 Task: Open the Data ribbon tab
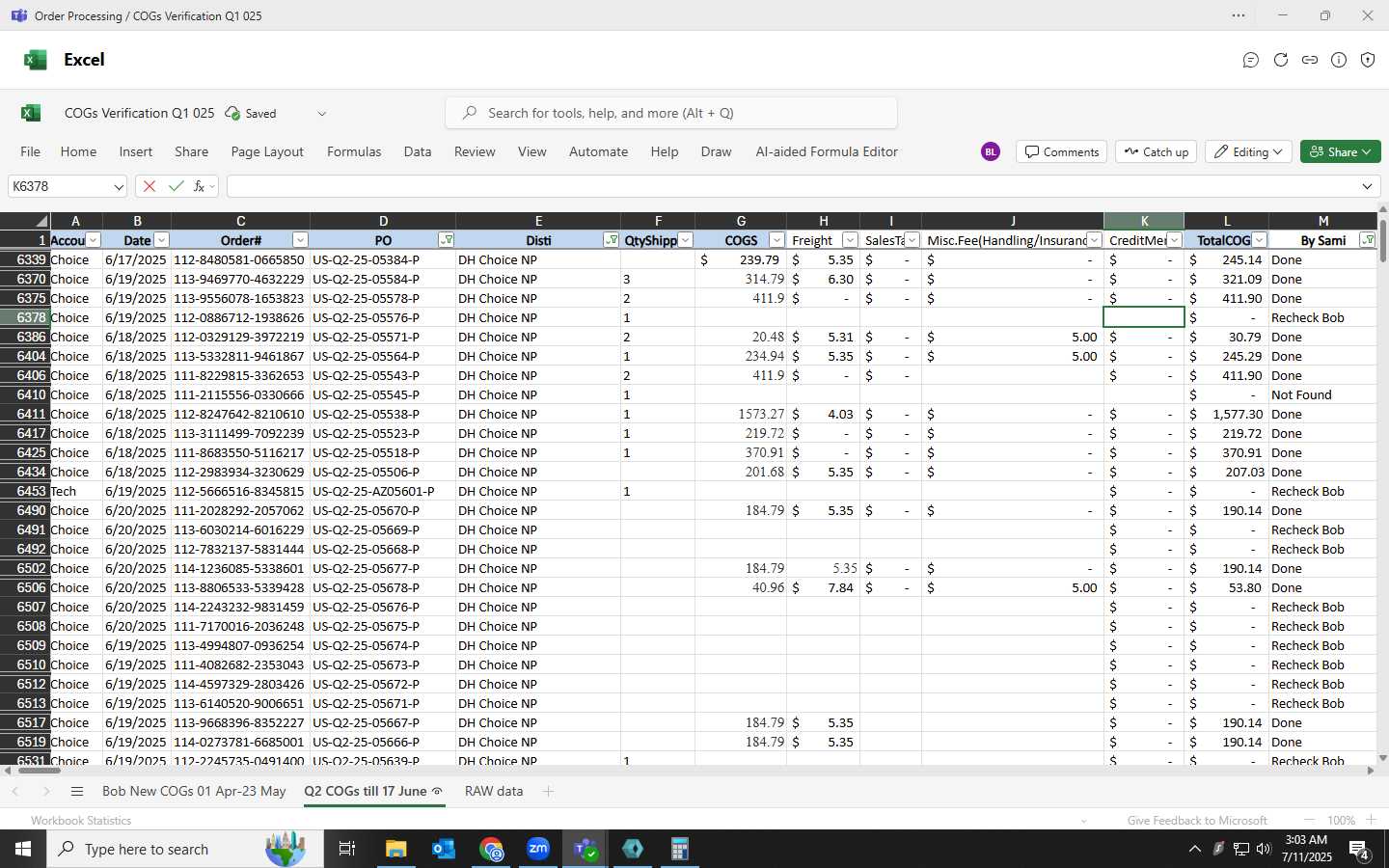click(418, 151)
